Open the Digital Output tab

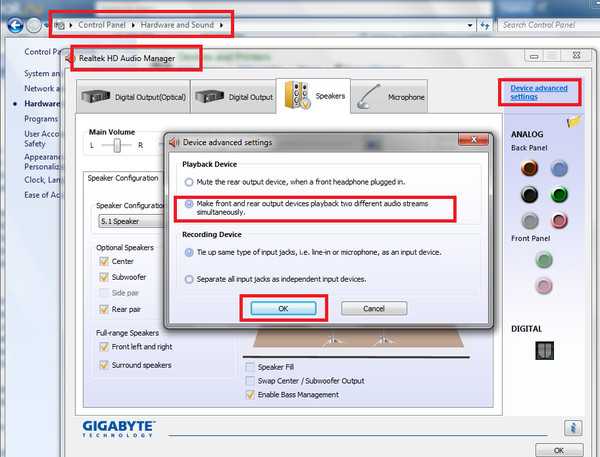coord(233,96)
